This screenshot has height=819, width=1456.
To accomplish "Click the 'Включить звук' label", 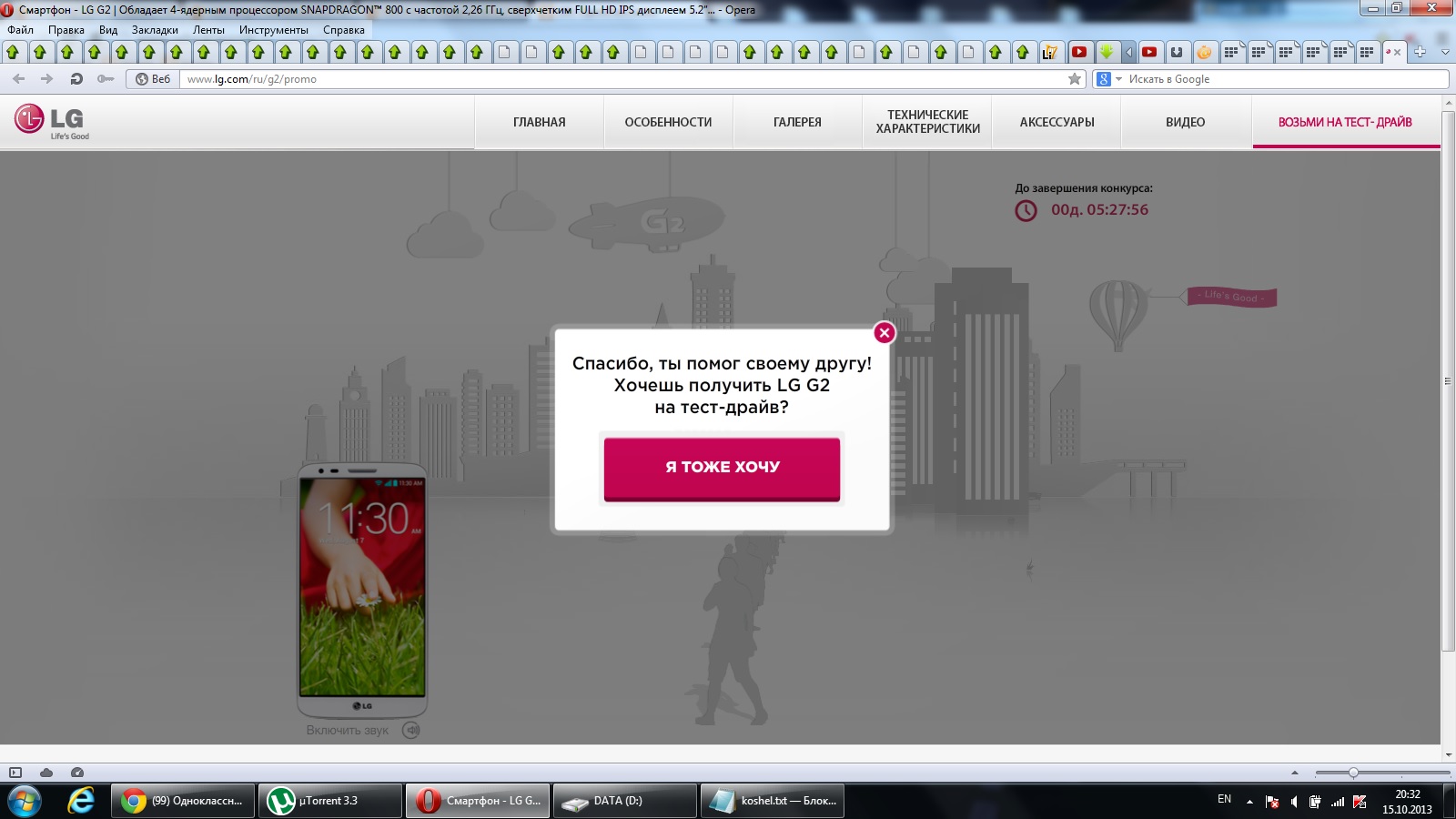I will pos(348,730).
